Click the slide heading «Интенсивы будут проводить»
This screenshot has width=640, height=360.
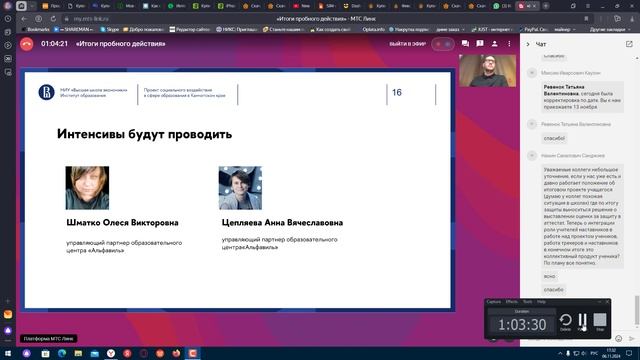tap(144, 134)
